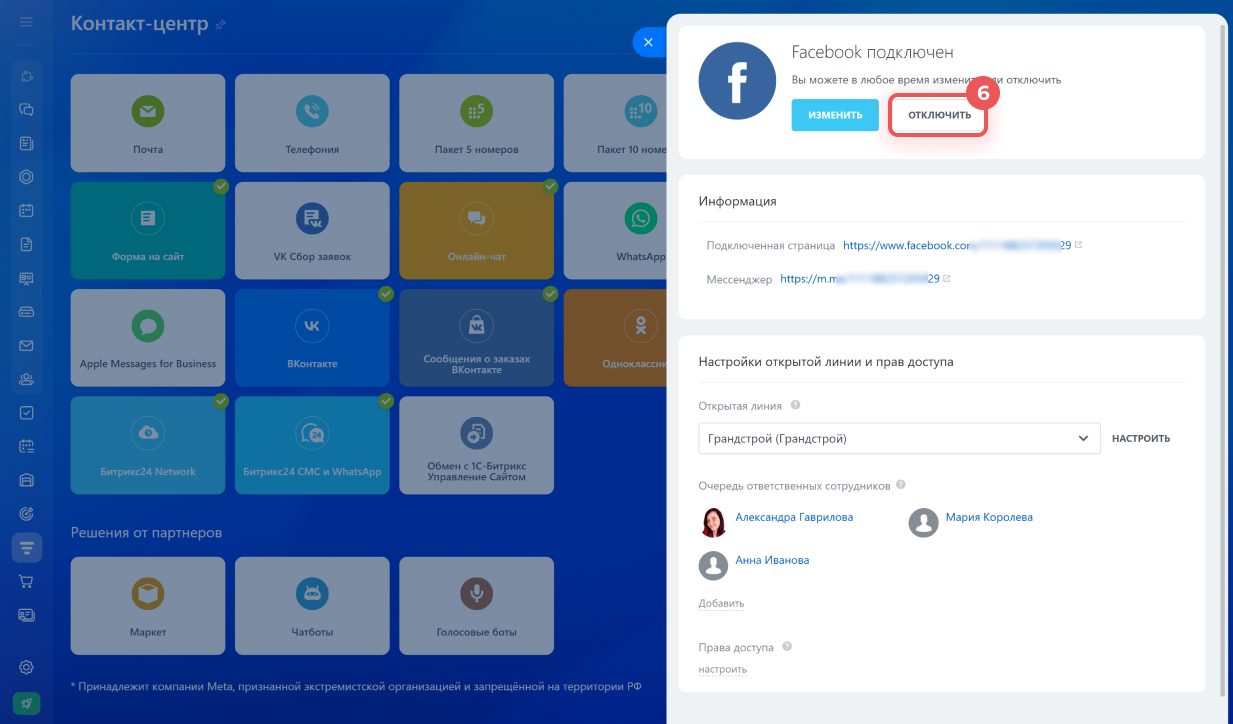This screenshot has width=1233, height=724.
Task: Click Добавить to add a responsible employee
Action: [x=721, y=604]
